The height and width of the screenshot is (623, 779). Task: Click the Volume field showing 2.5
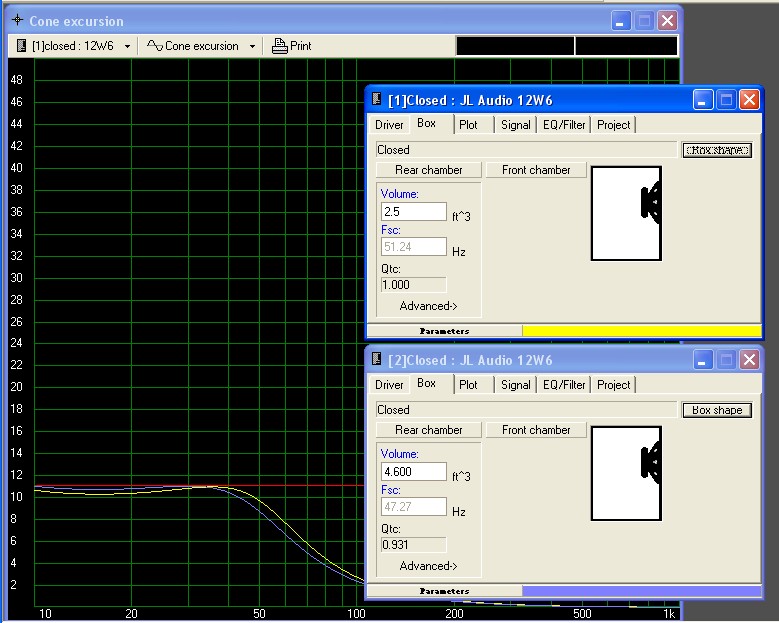coord(413,212)
